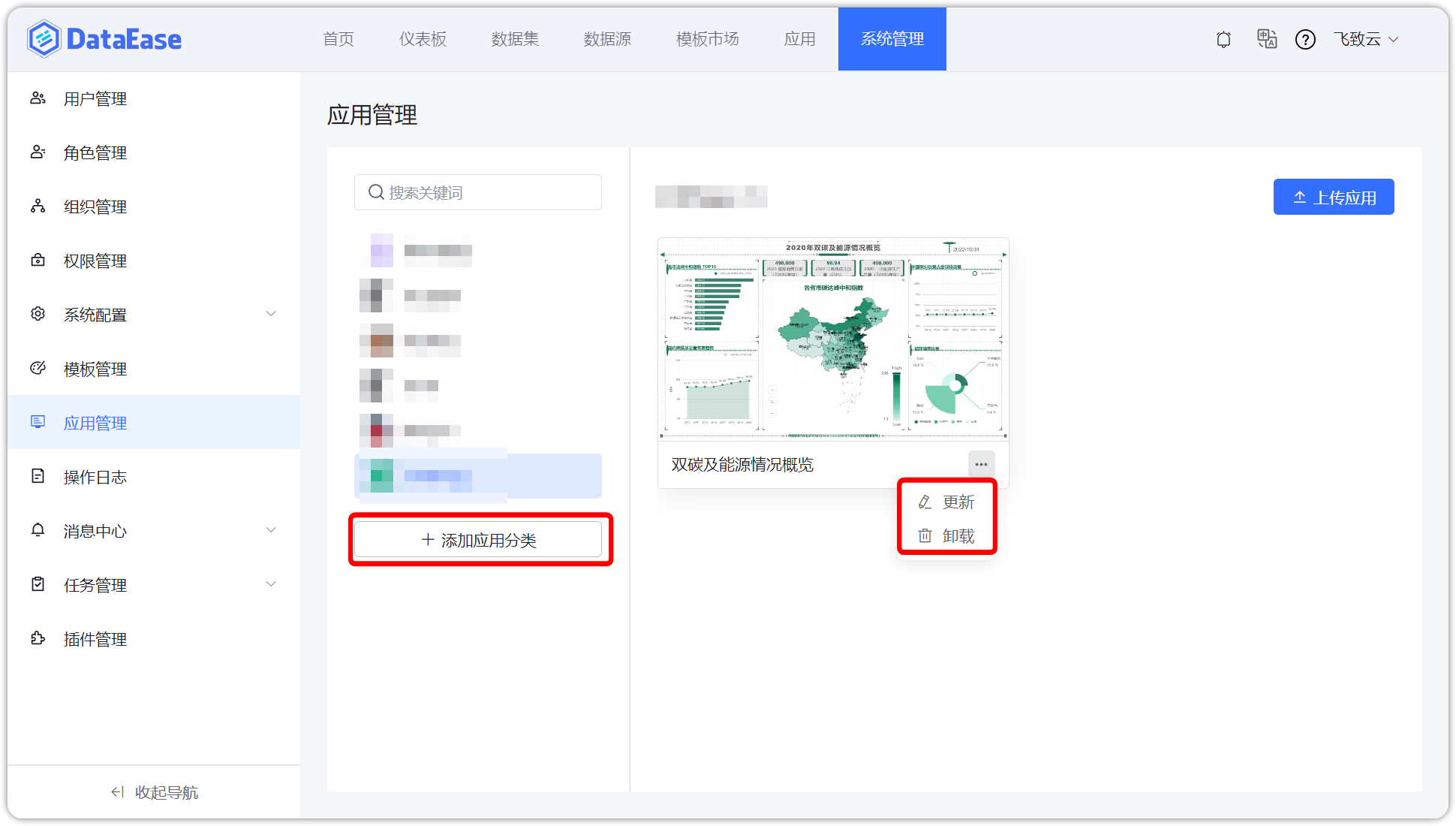Click the DataEase logo
1456x826 pixels.
click(x=104, y=39)
